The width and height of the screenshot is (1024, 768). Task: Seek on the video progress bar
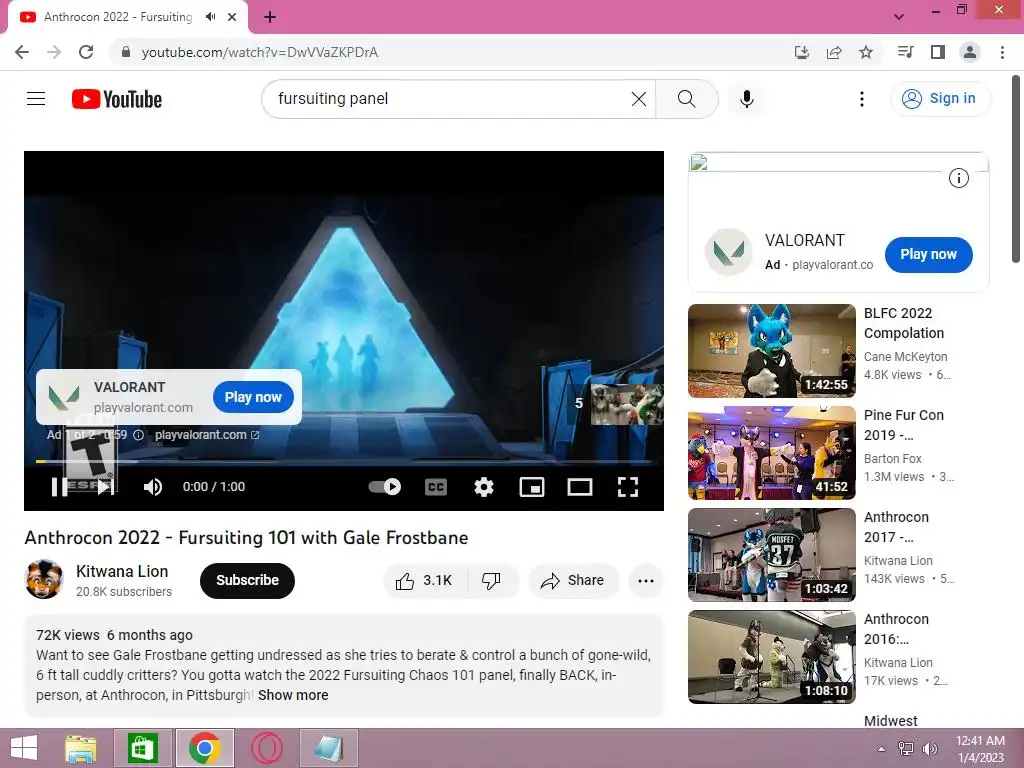pyautogui.click(x=344, y=462)
